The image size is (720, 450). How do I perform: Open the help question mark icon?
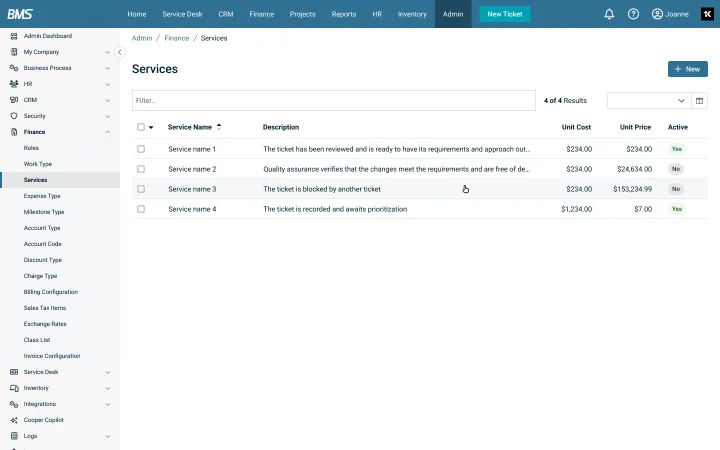coord(633,14)
